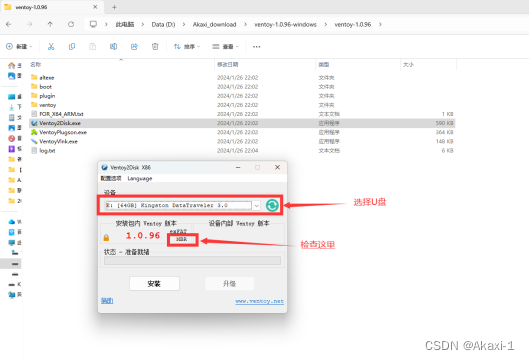Click the Share icon in Explorer toolbar
The image size is (530, 360).
click(134, 47)
